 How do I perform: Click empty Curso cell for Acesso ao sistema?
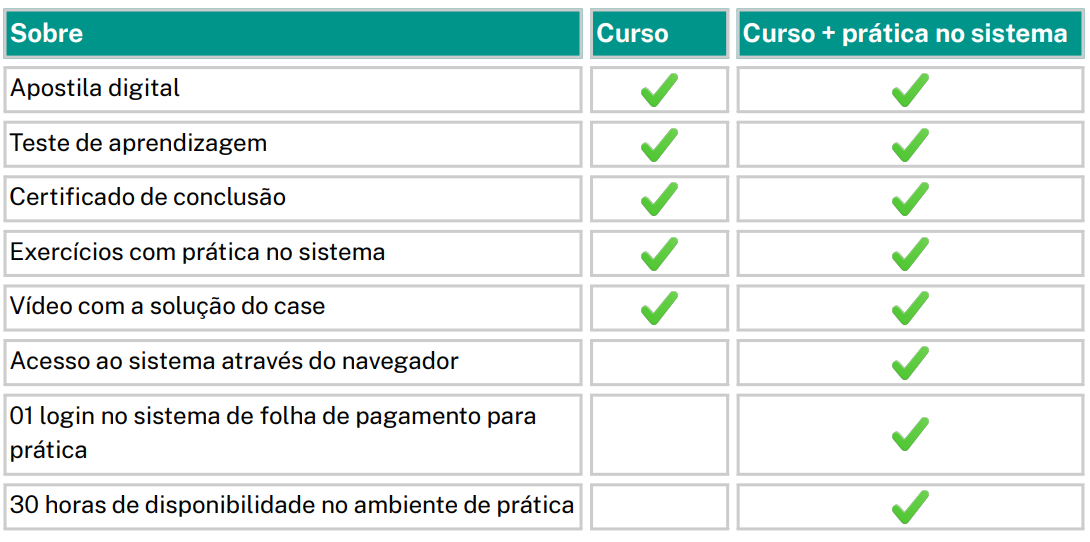[659, 362]
